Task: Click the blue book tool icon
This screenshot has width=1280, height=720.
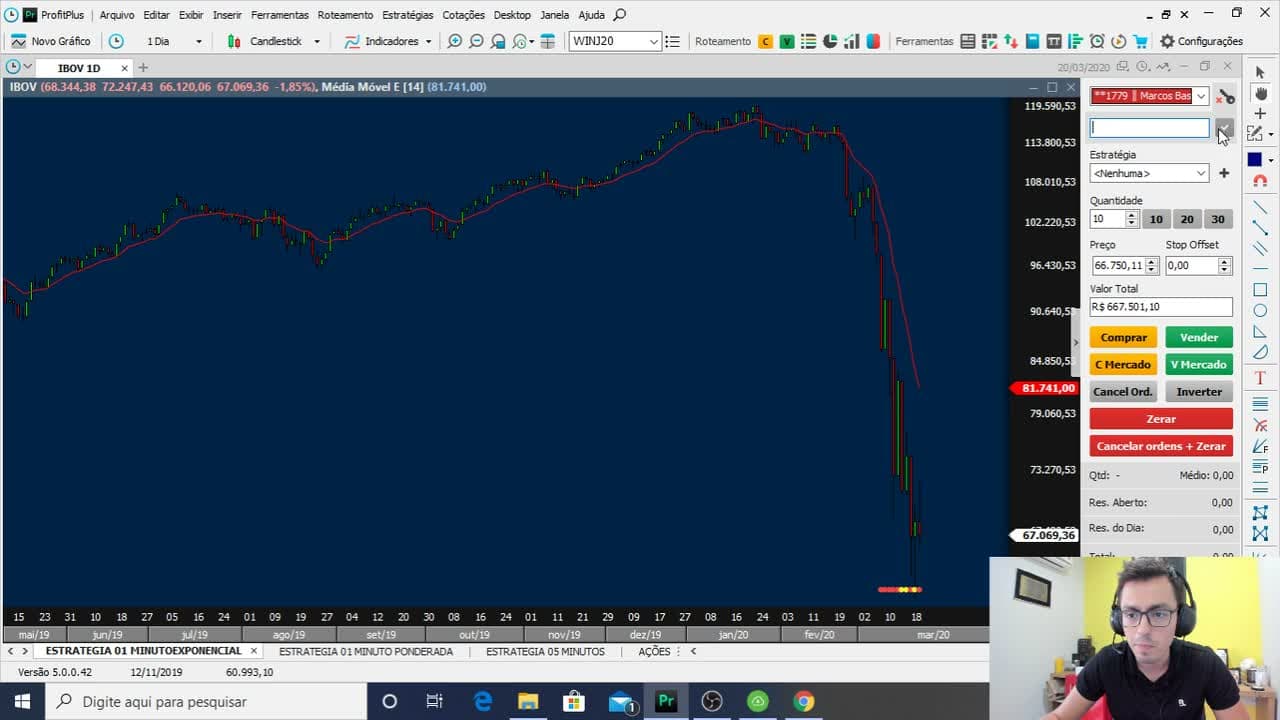Action: click(x=1032, y=41)
